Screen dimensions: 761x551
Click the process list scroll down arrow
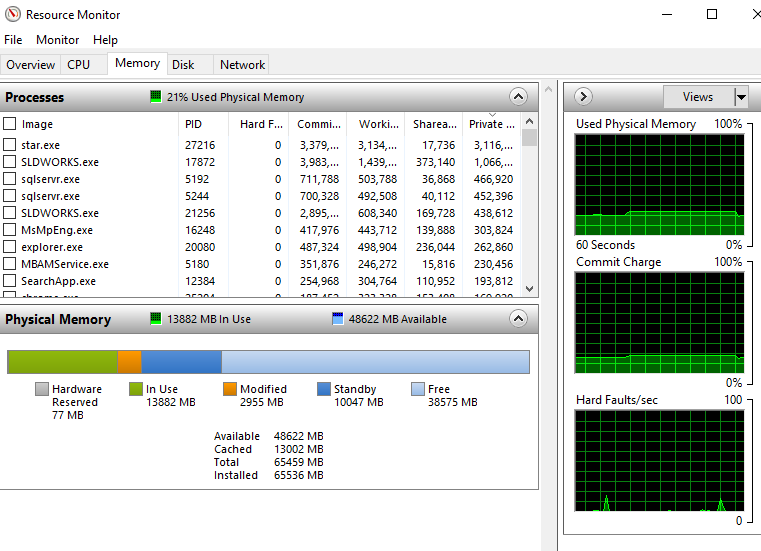click(529, 288)
